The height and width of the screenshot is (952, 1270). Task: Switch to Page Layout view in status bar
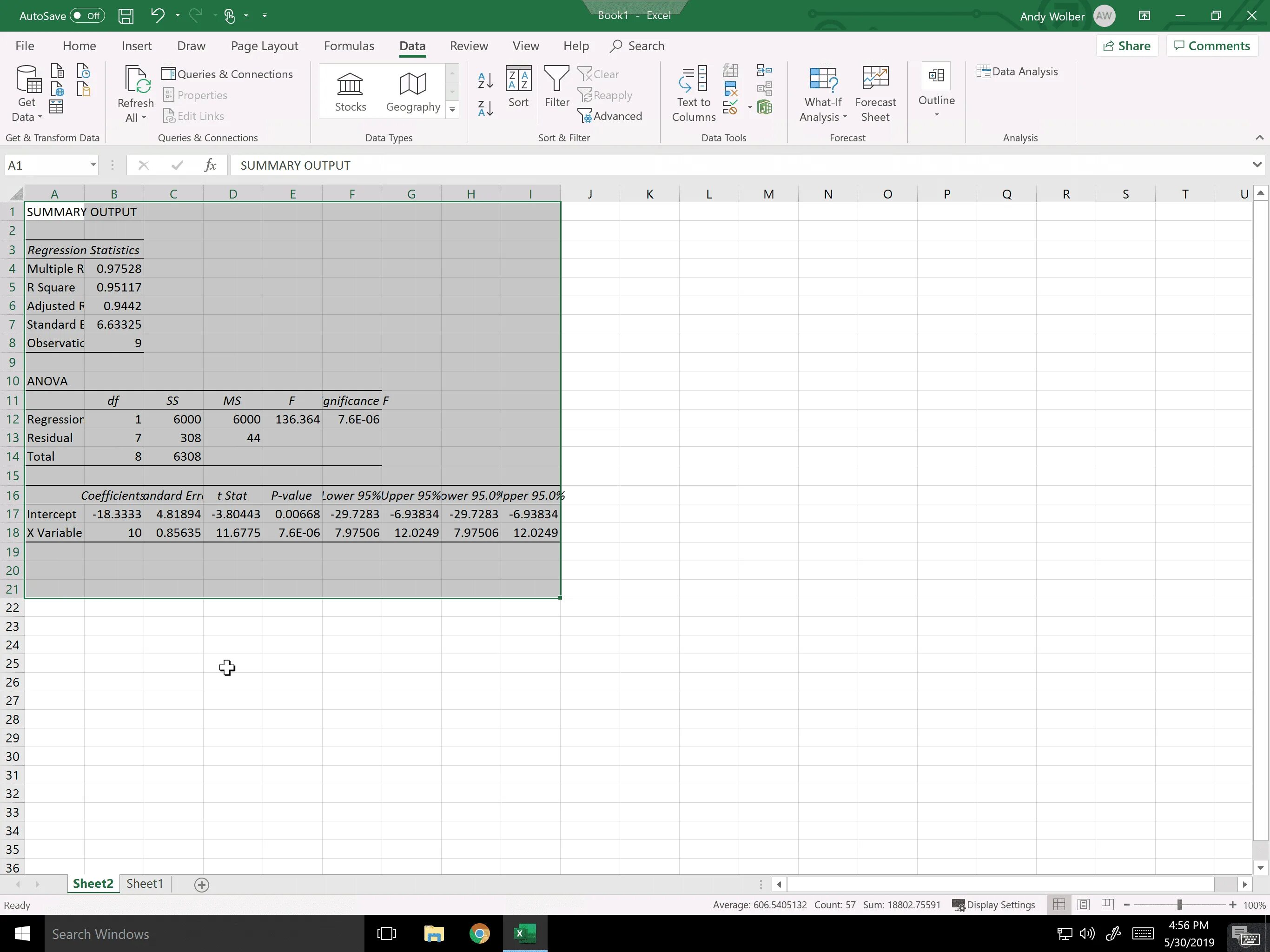pyautogui.click(x=1084, y=905)
